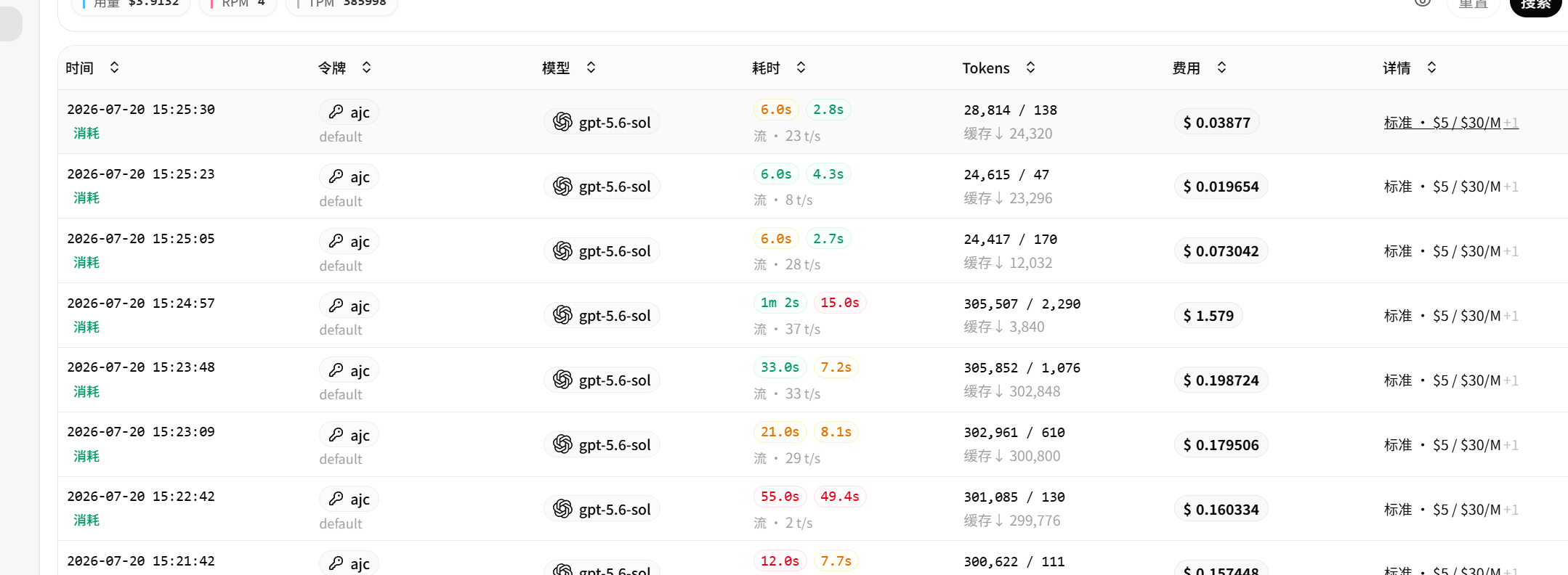Click the TPM statistics pill
This screenshot has width=1568, height=575.
(342, 4)
